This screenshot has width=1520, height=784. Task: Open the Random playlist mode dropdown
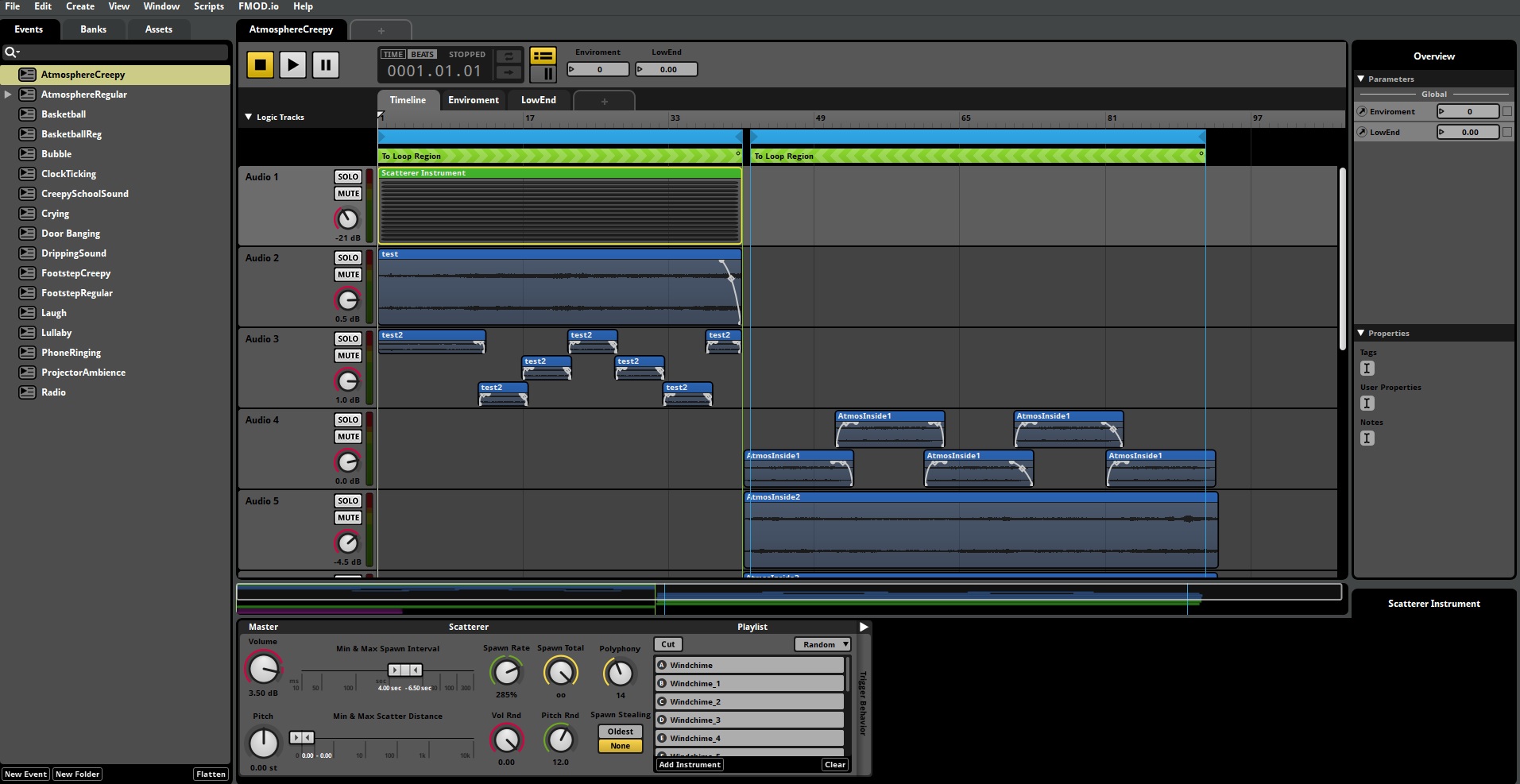tap(822, 644)
